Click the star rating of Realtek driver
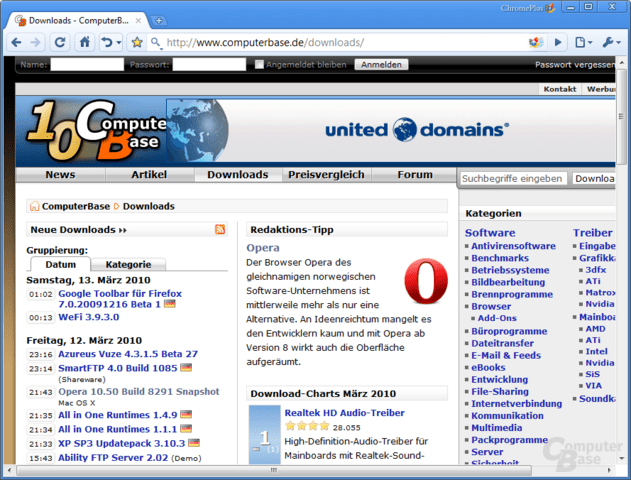The image size is (631, 480). (x=307, y=426)
